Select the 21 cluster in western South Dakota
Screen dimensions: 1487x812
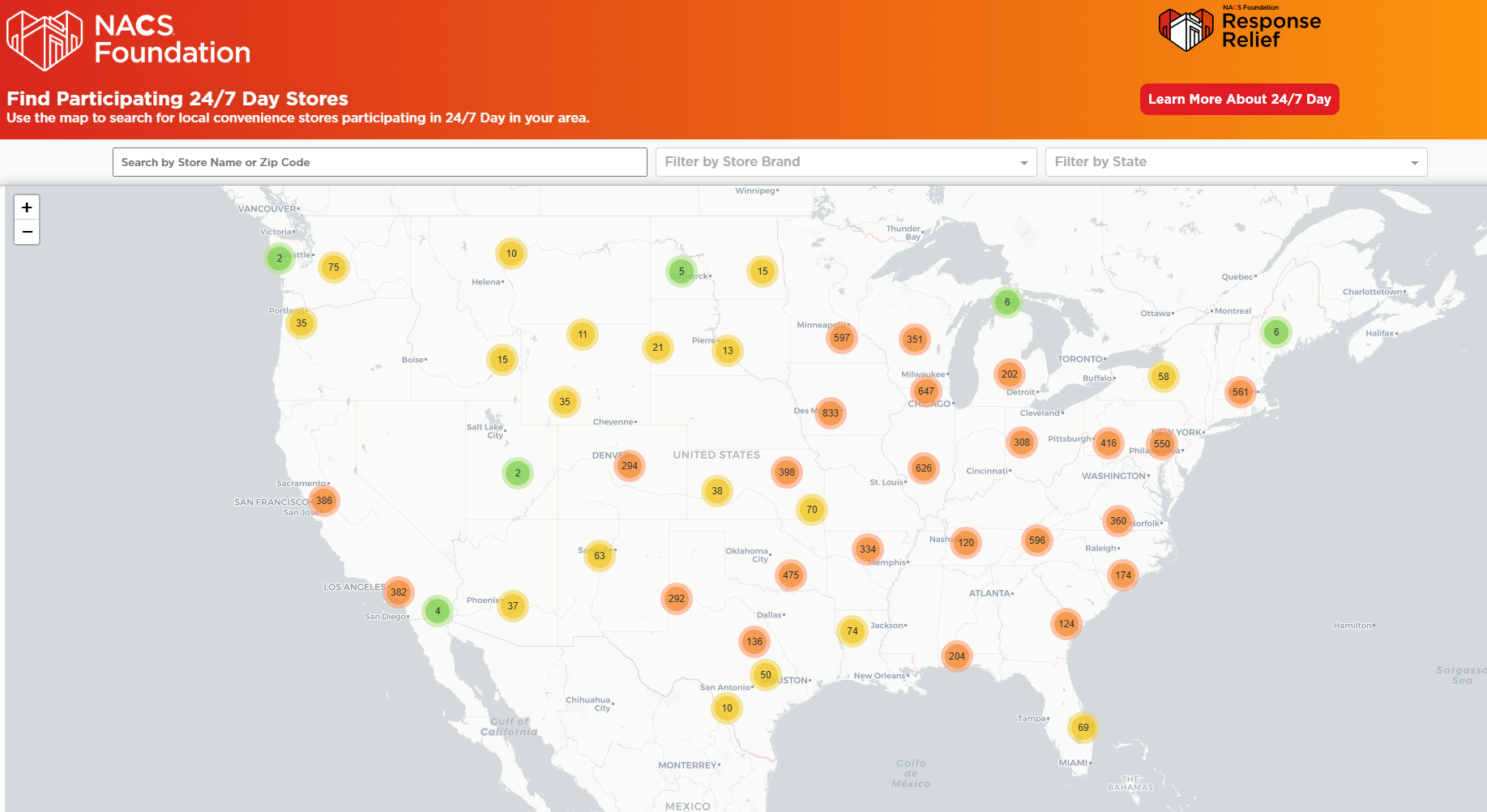point(658,348)
